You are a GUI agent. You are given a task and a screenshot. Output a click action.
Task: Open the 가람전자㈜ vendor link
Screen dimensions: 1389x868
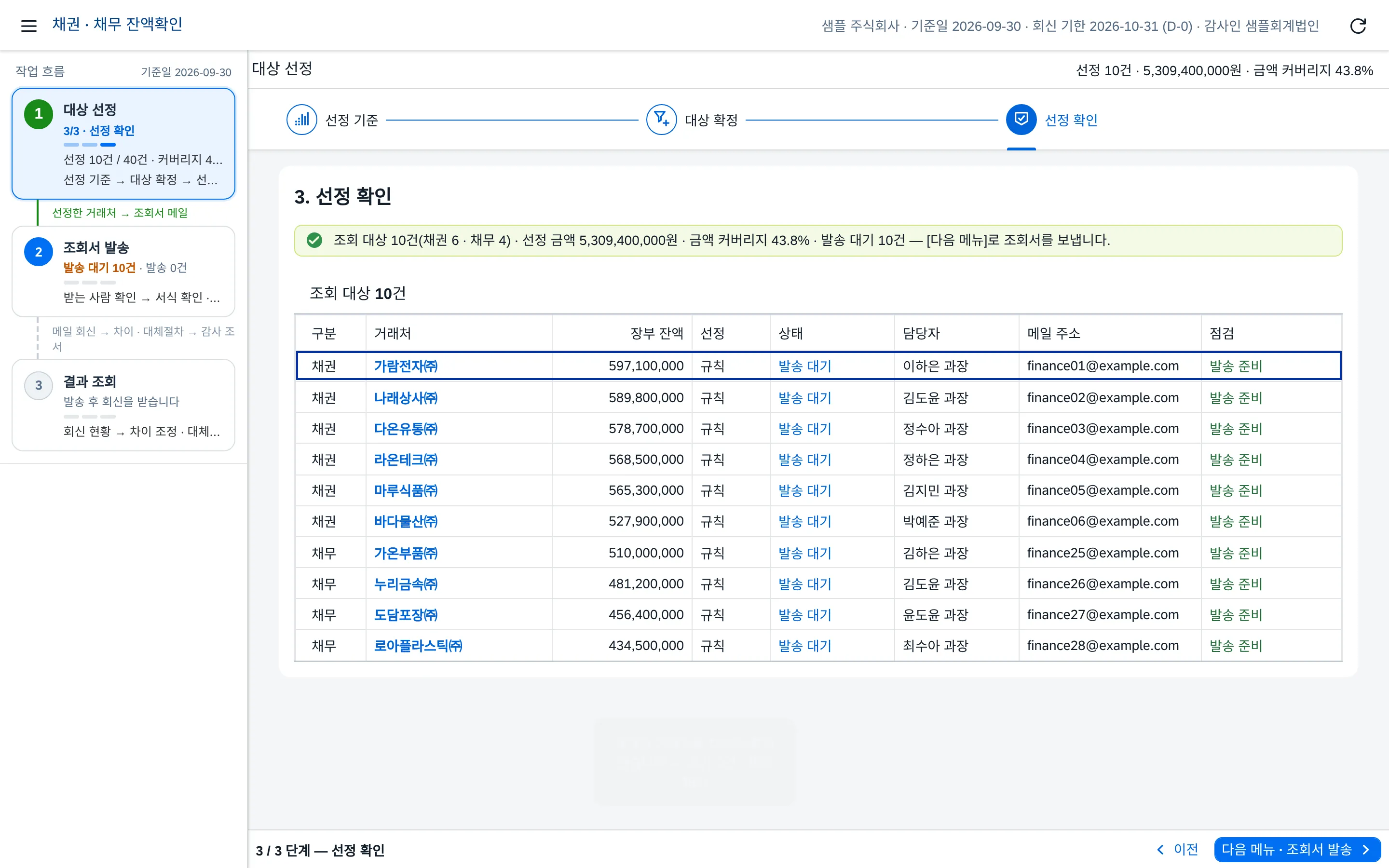point(406,366)
